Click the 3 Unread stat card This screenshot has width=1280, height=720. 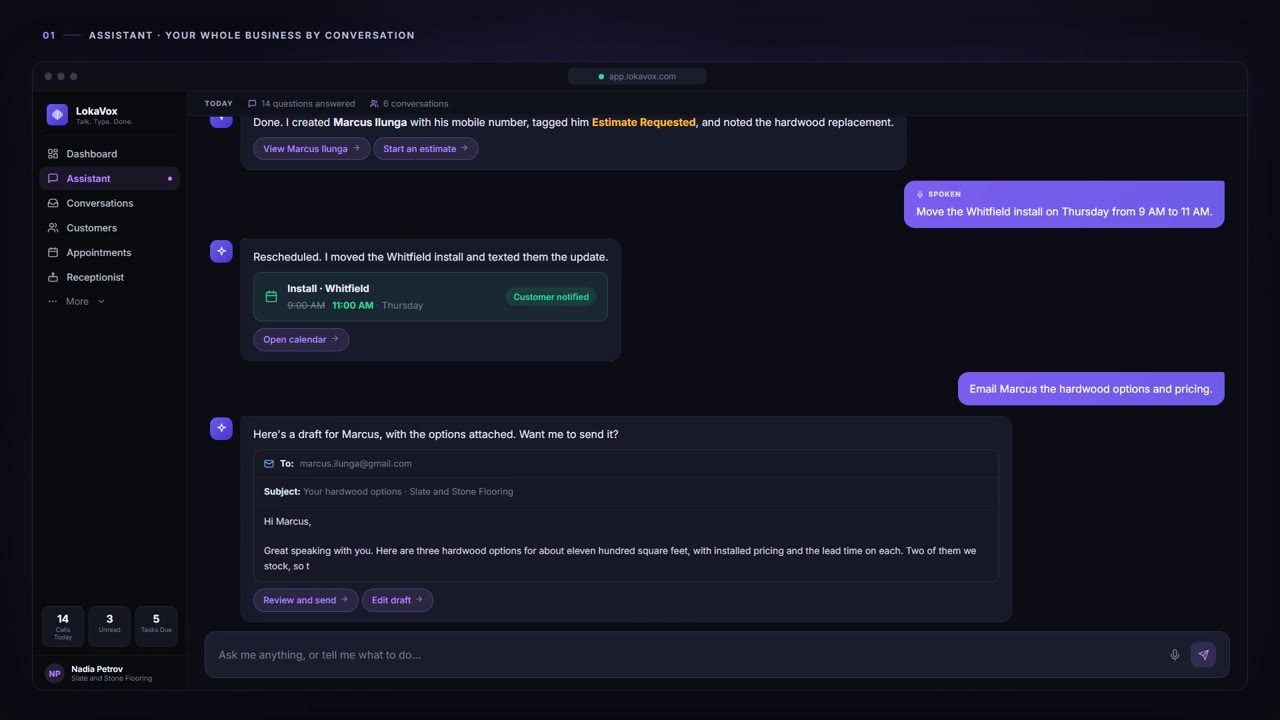pyautogui.click(x=109, y=626)
